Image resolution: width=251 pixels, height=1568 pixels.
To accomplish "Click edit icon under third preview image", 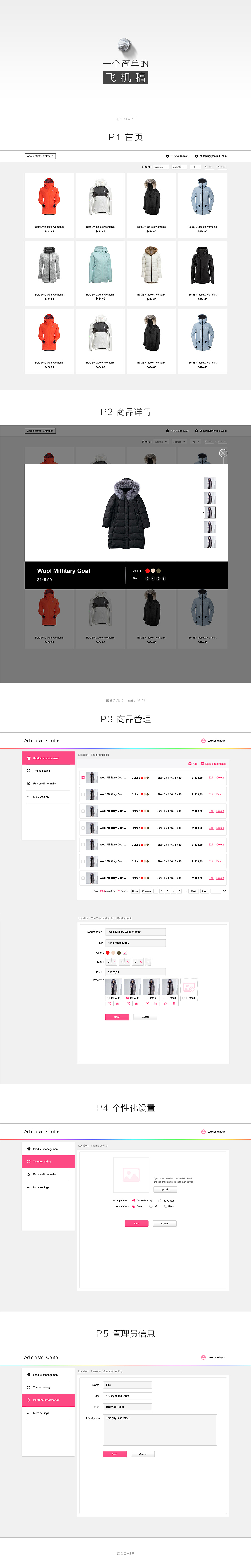I will (x=147, y=1004).
